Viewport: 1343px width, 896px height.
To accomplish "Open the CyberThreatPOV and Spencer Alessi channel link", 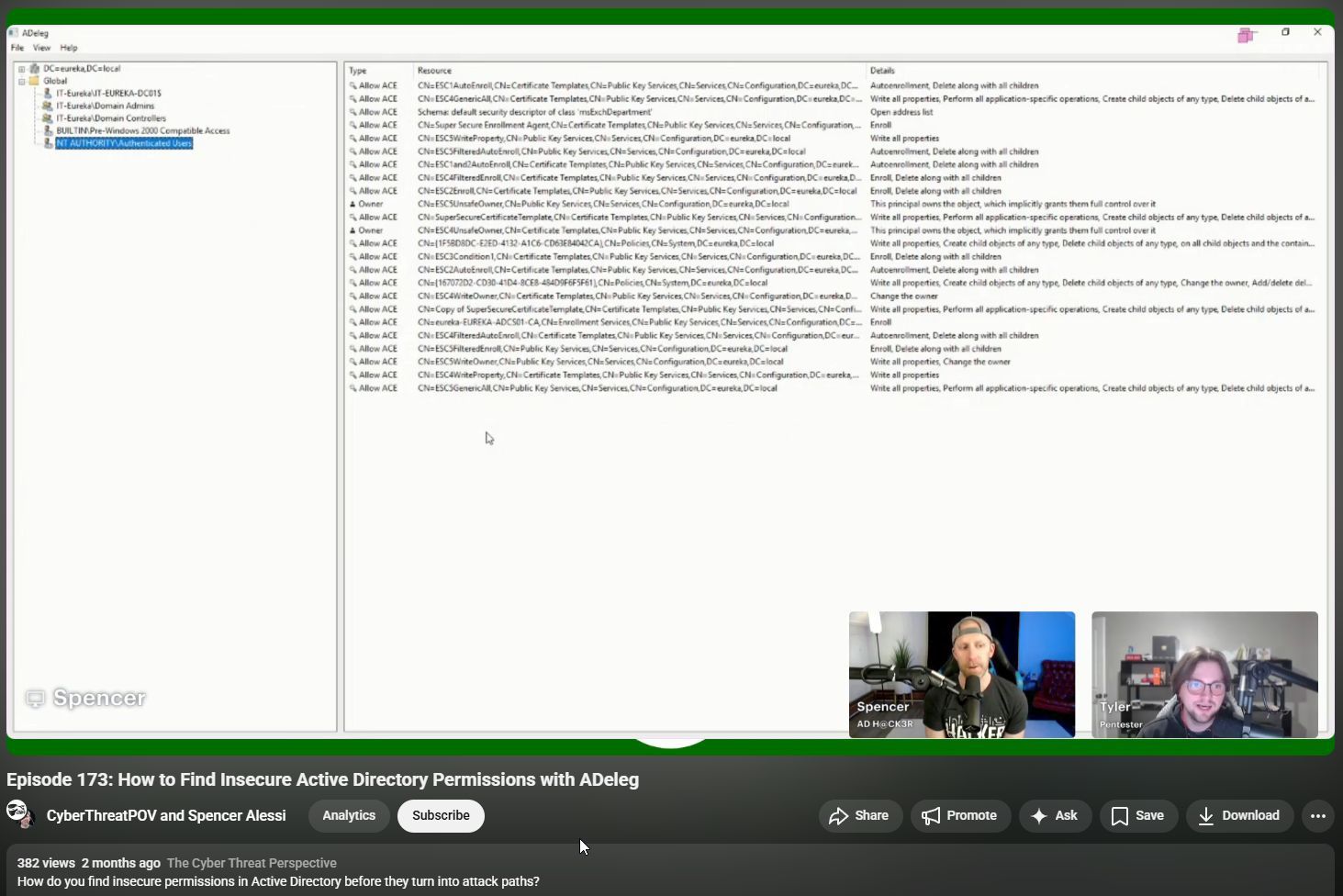I will click(166, 815).
